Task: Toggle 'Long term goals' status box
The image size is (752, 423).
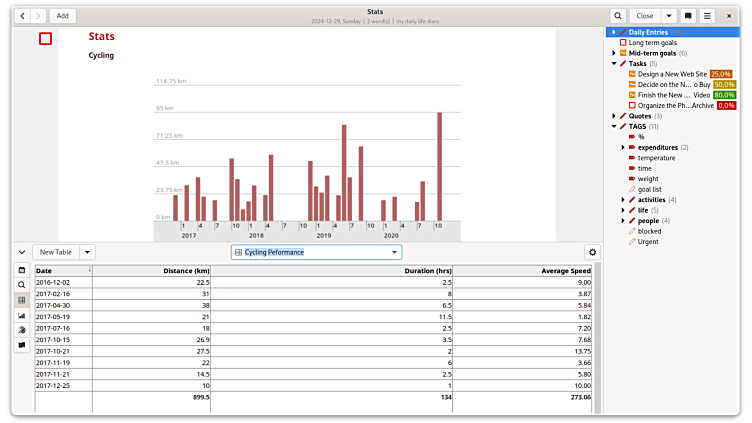Action: pos(623,43)
